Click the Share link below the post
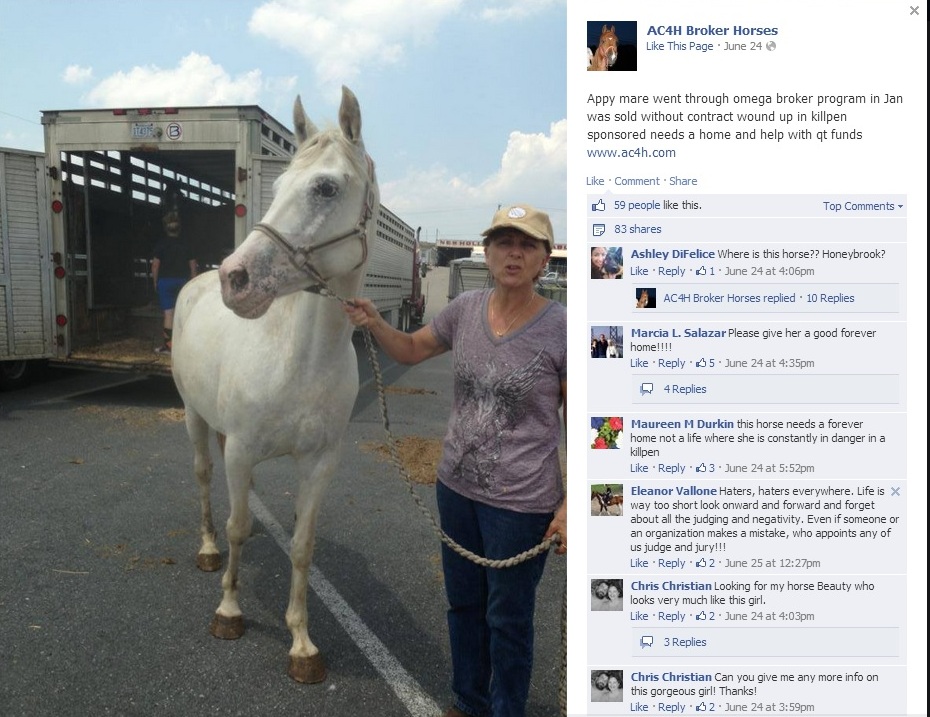Screen dimensions: 930x717 [x=683, y=181]
